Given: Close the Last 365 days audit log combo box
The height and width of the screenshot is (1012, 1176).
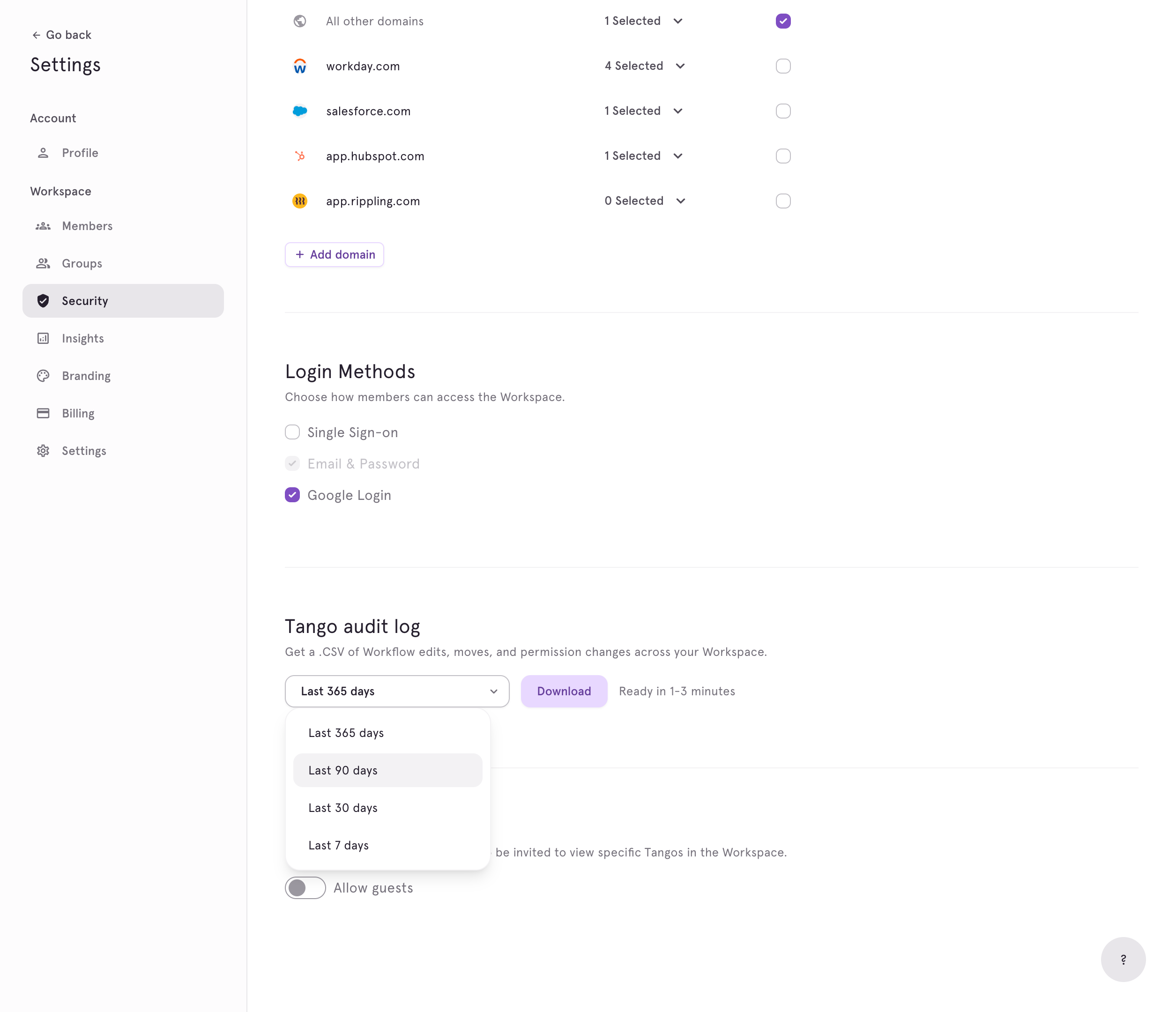Looking at the screenshot, I should [397, 692].
